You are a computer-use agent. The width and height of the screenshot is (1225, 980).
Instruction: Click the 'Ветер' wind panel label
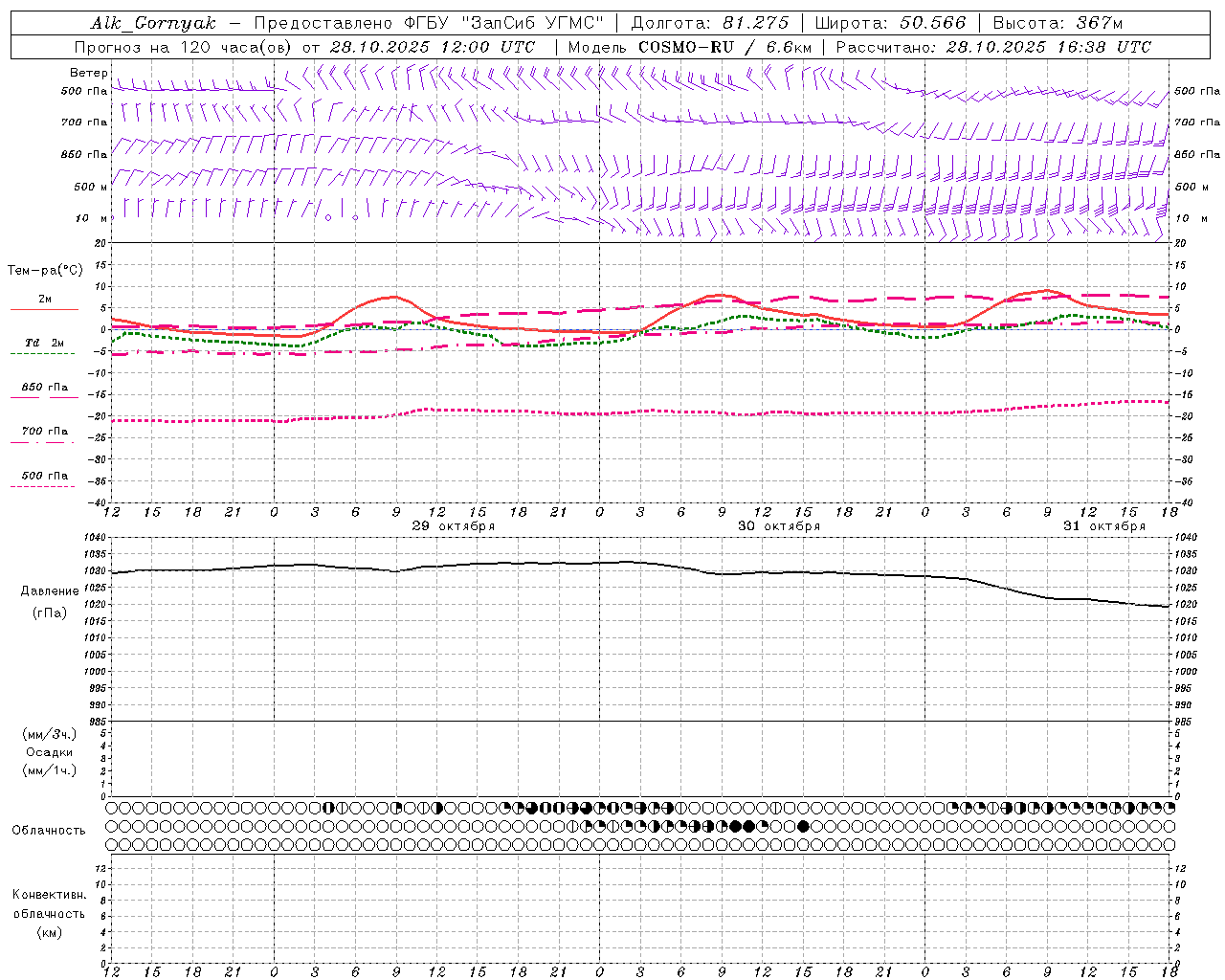(x=88, y=73)
